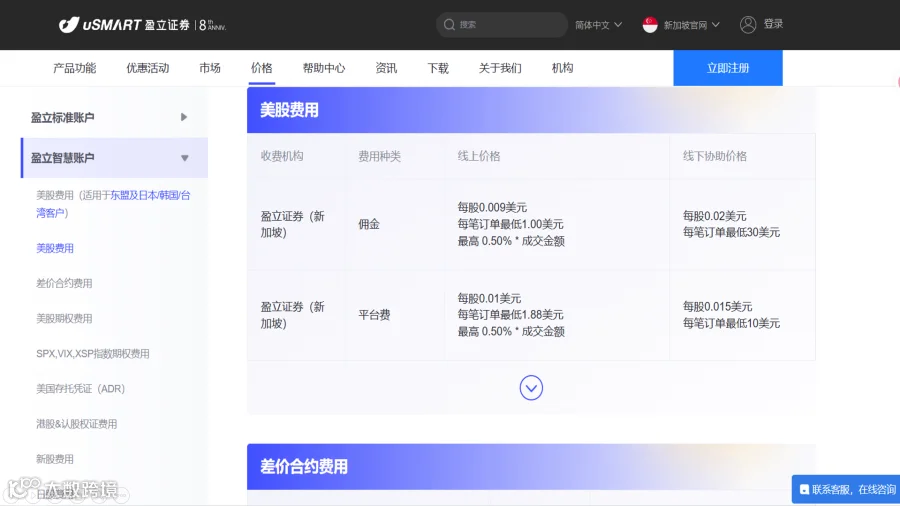Screen dimensions: 900x506
Task: Open the 帮助中心 menu
Action: [x=324, y=68]
